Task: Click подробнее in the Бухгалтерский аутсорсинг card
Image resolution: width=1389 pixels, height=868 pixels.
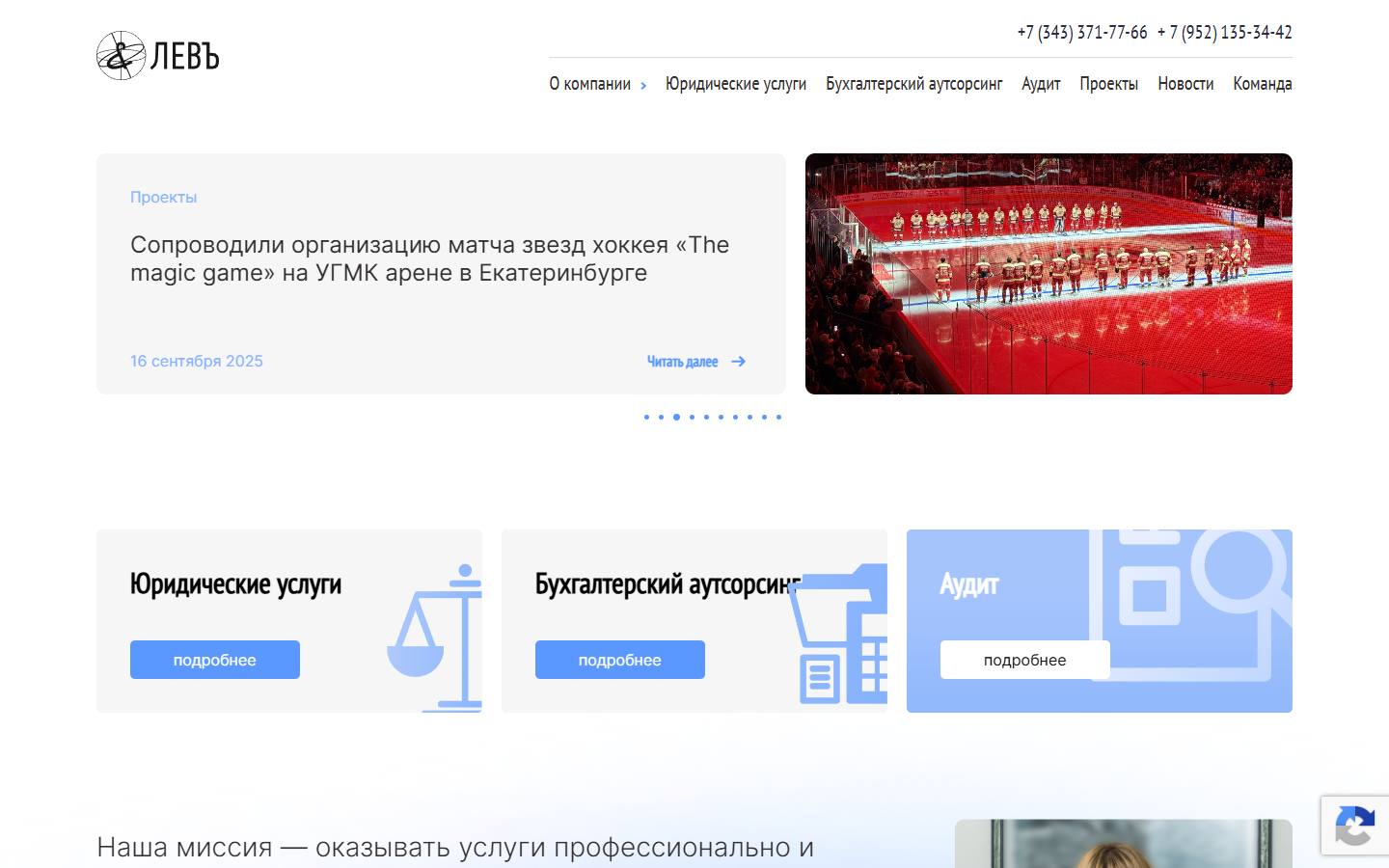Action: click(620, 660)
